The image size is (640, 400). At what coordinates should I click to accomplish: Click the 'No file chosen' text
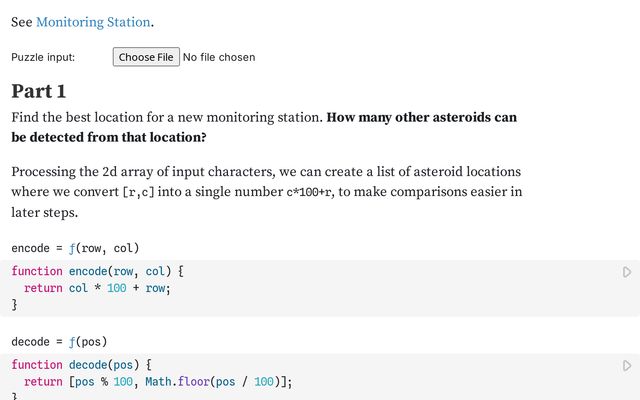[x=219, y=57]
